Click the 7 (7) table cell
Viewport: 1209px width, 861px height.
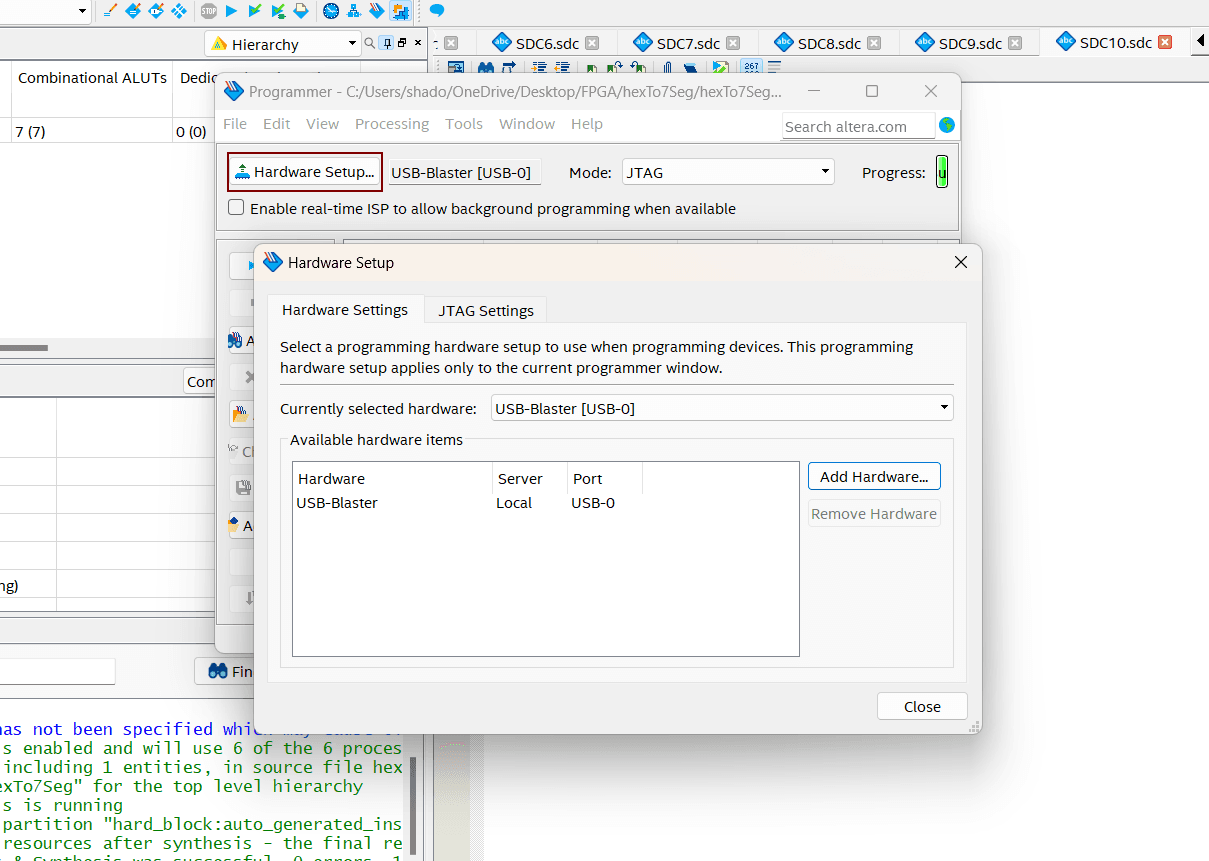92,131
